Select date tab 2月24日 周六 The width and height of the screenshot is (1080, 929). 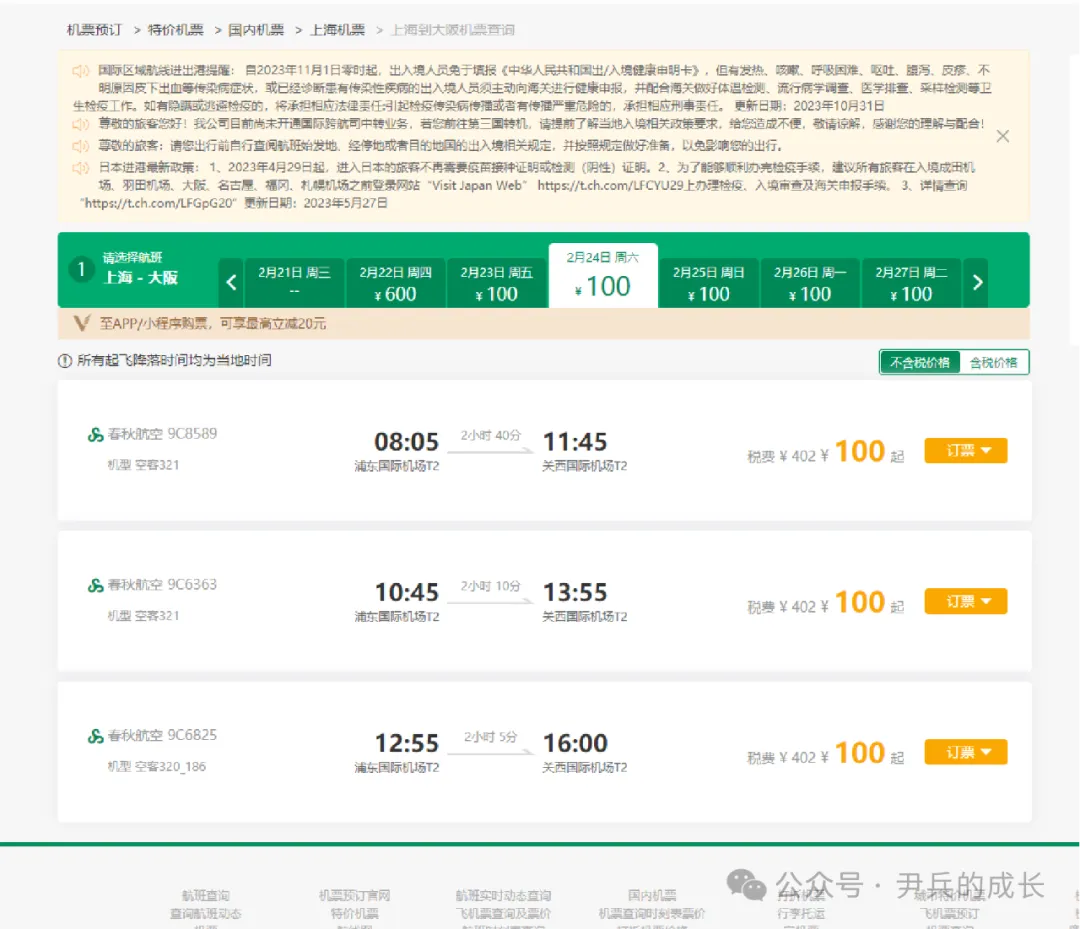coord(603,275)
